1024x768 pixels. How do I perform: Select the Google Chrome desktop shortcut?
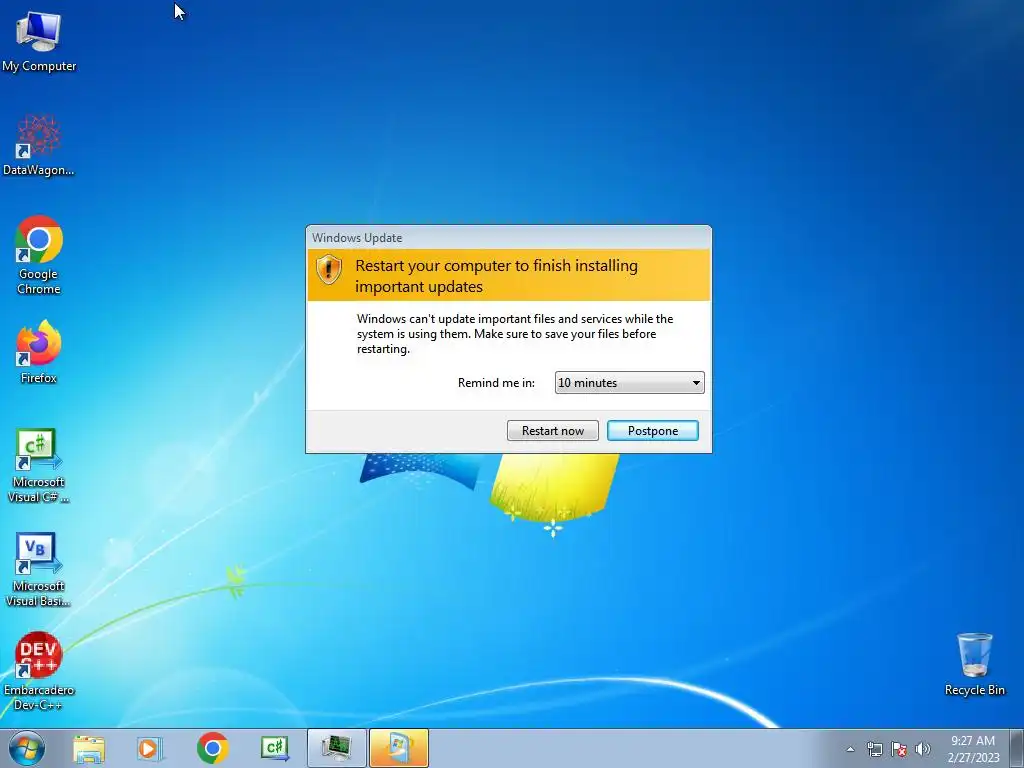click(39, 255)
